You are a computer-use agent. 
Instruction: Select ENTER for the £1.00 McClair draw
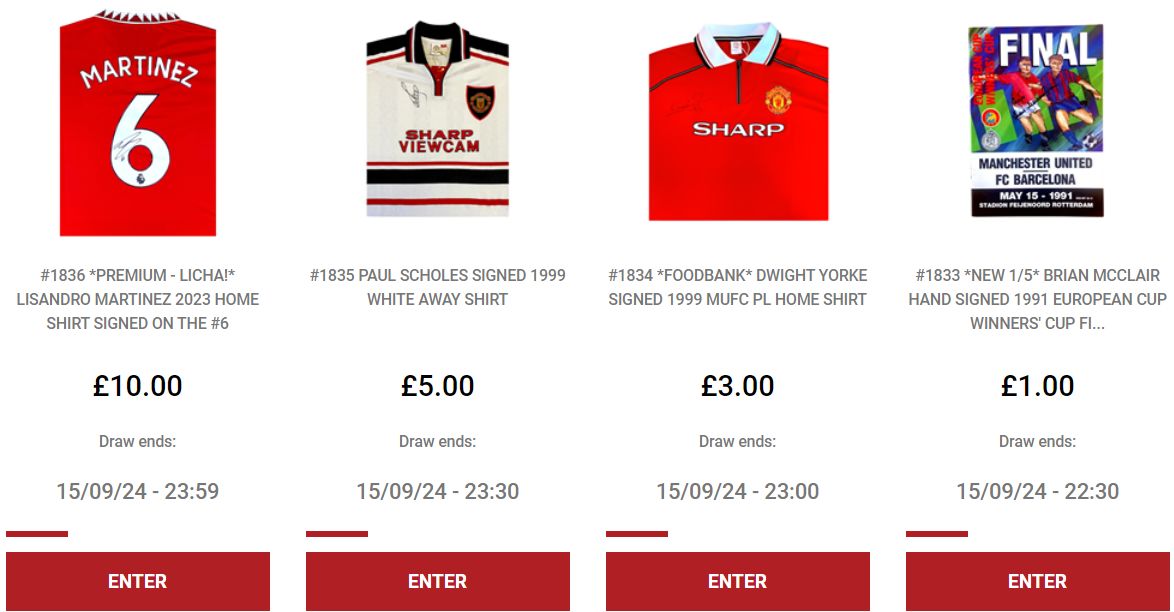pyautogui.click(x=1037, y=581)
